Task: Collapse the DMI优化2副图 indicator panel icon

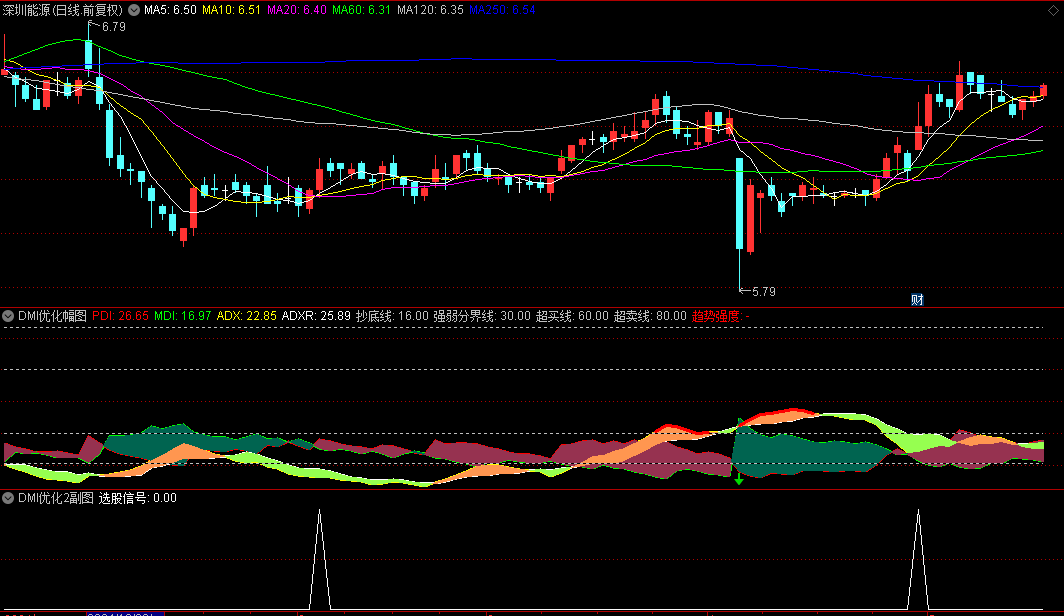Action: click(x=8, y=498)
